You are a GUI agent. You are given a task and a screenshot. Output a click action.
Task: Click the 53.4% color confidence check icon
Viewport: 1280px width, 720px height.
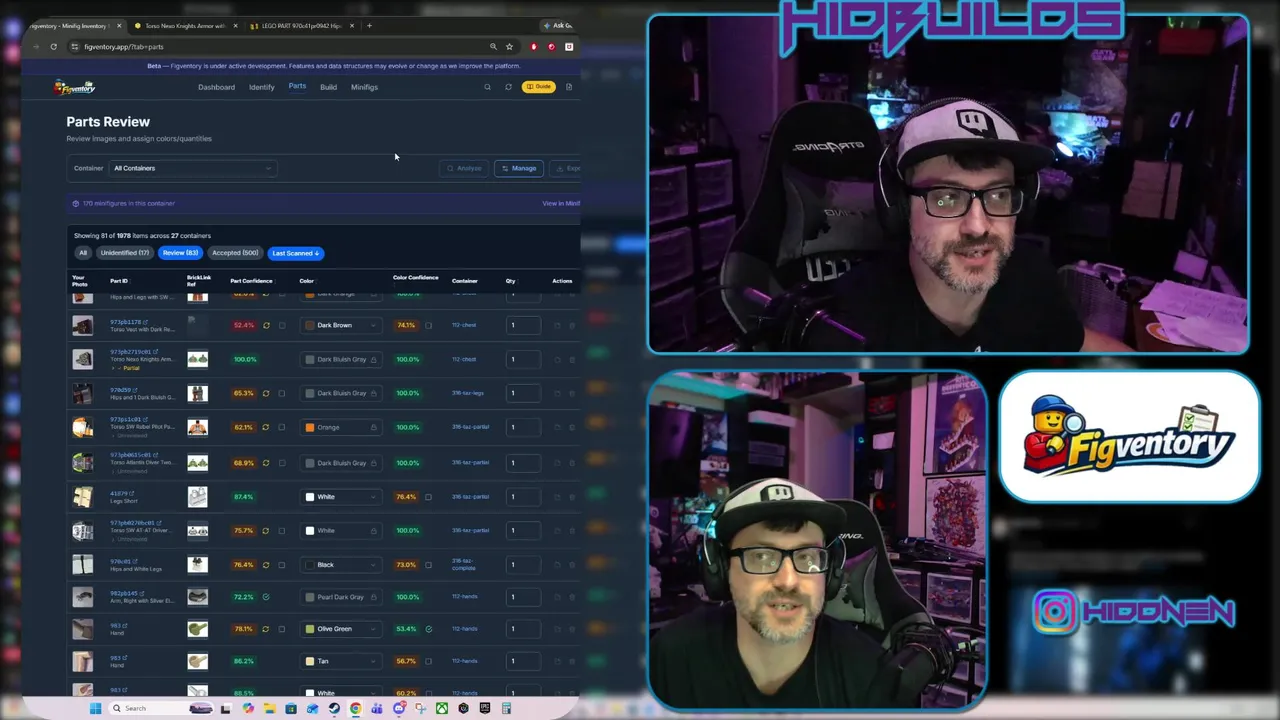click(x=428, y=629)
